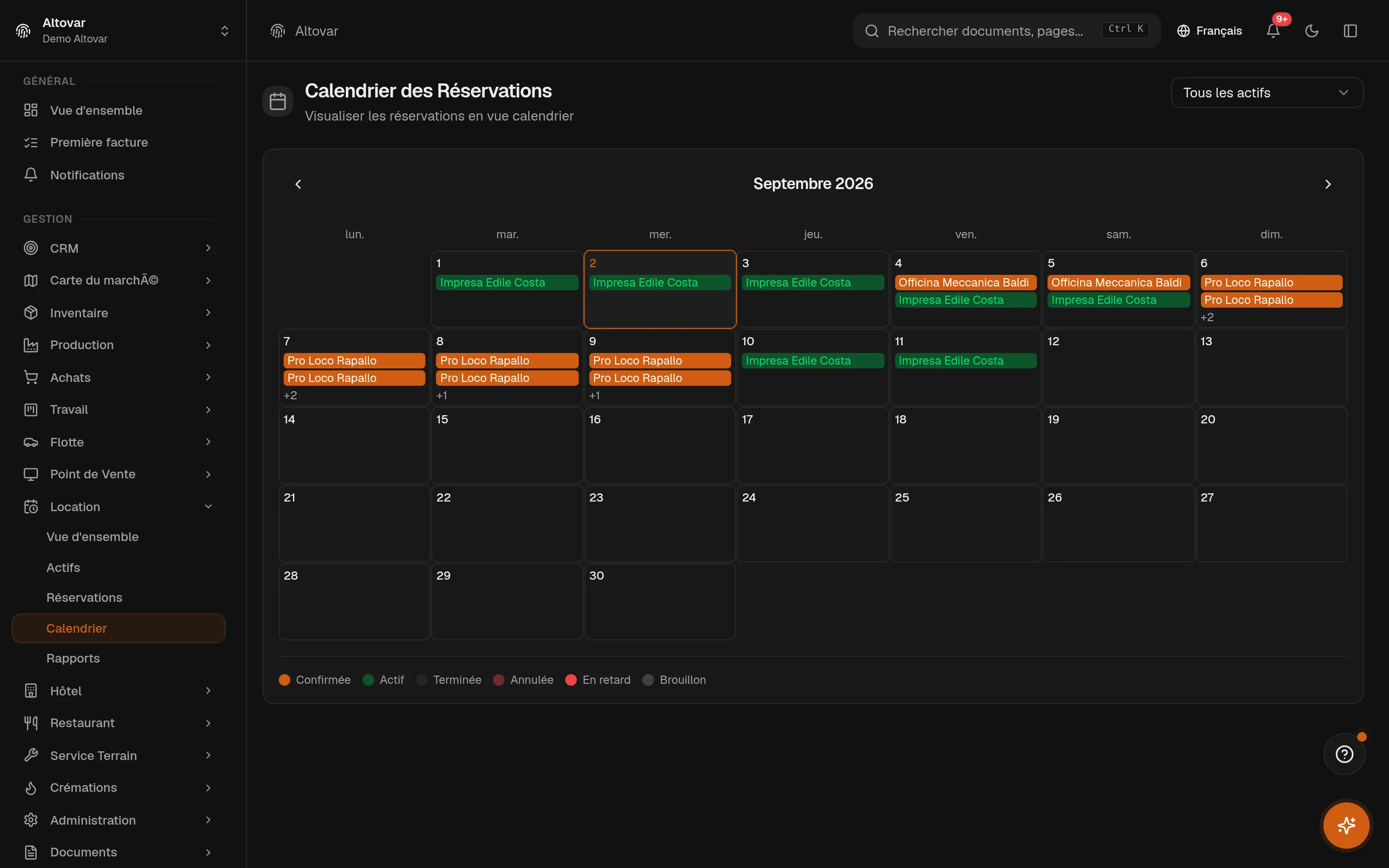Select the Calendrier submenu item

tap(118, 628)
